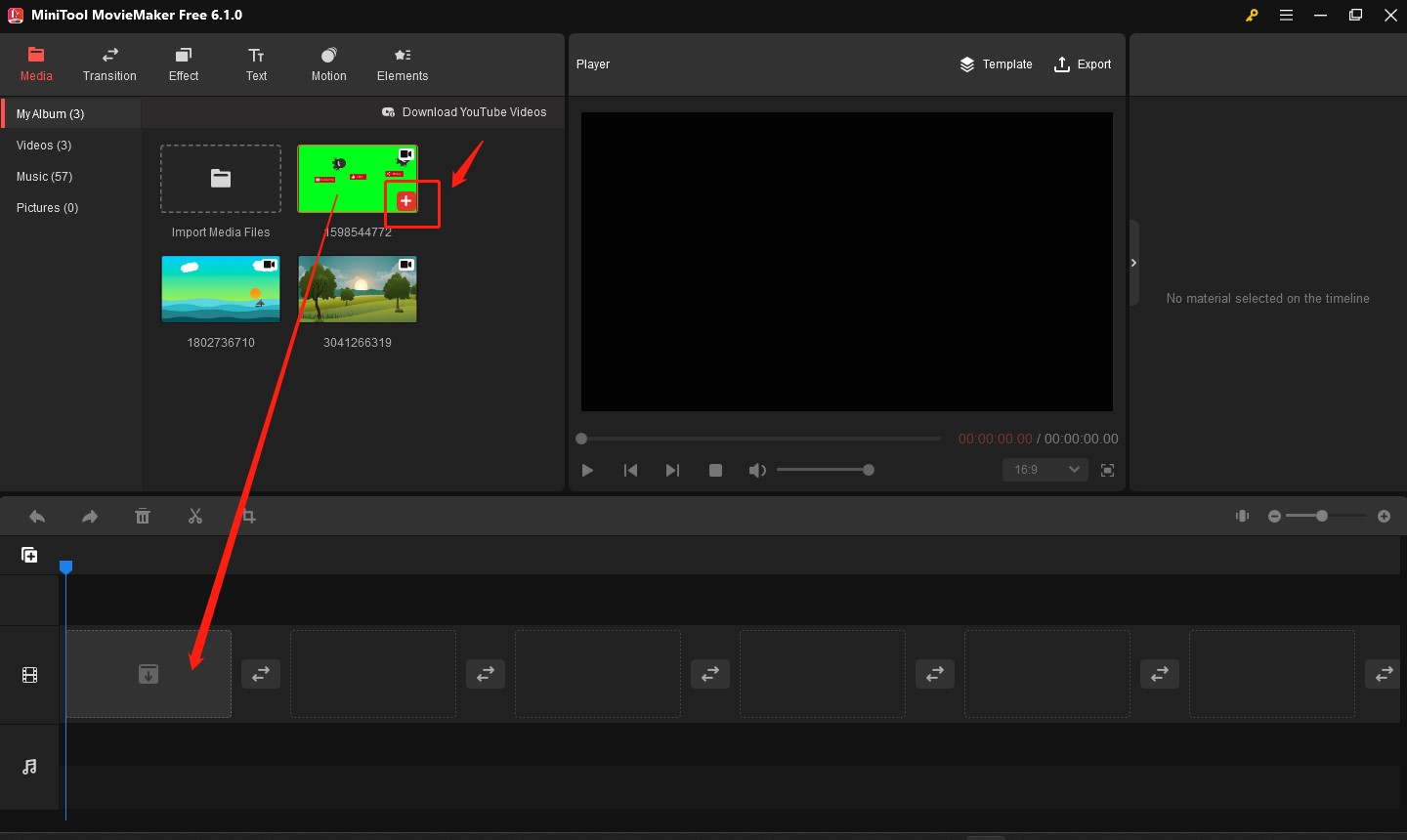Click the full screen icon in the Player
This screenshot has width=1407, height=840.
pyautogui.click(x=1108, y=470)
